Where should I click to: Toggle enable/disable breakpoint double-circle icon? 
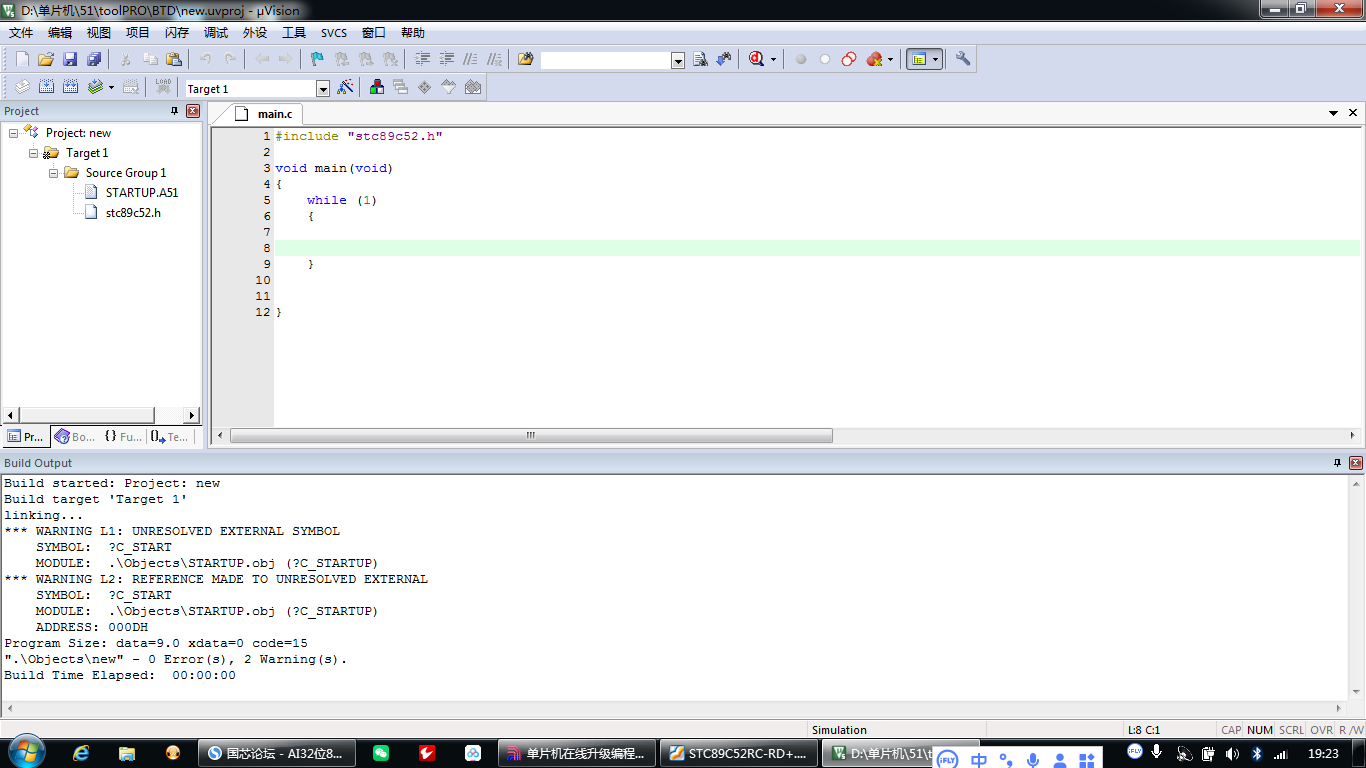pyautogui.click(x=849, y=60)
